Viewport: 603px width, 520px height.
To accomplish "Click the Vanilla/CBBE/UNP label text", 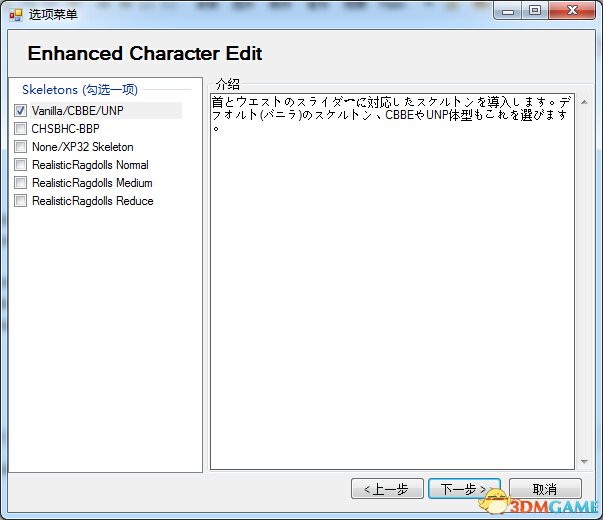I will pos(78,111).
